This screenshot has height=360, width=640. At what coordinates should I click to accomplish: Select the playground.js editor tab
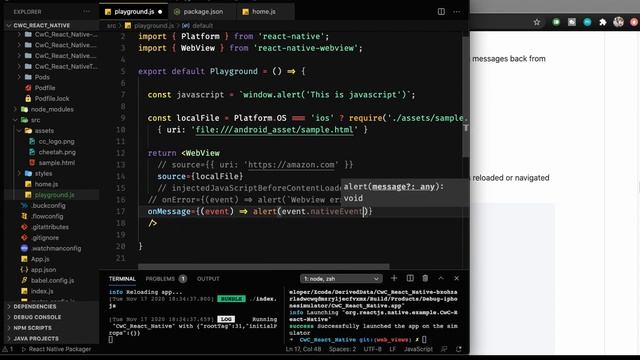click(134, 12)
